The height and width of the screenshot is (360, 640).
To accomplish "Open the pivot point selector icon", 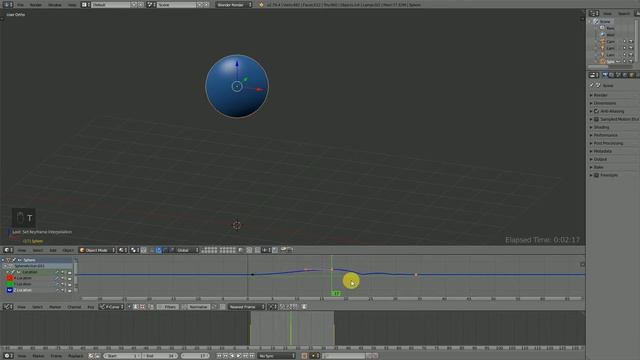I will click(134, 250).
